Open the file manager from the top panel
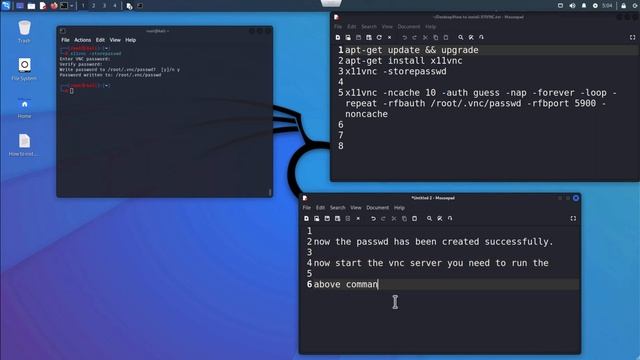The height and width of the screenshot is (360, 640). point(31,6)
